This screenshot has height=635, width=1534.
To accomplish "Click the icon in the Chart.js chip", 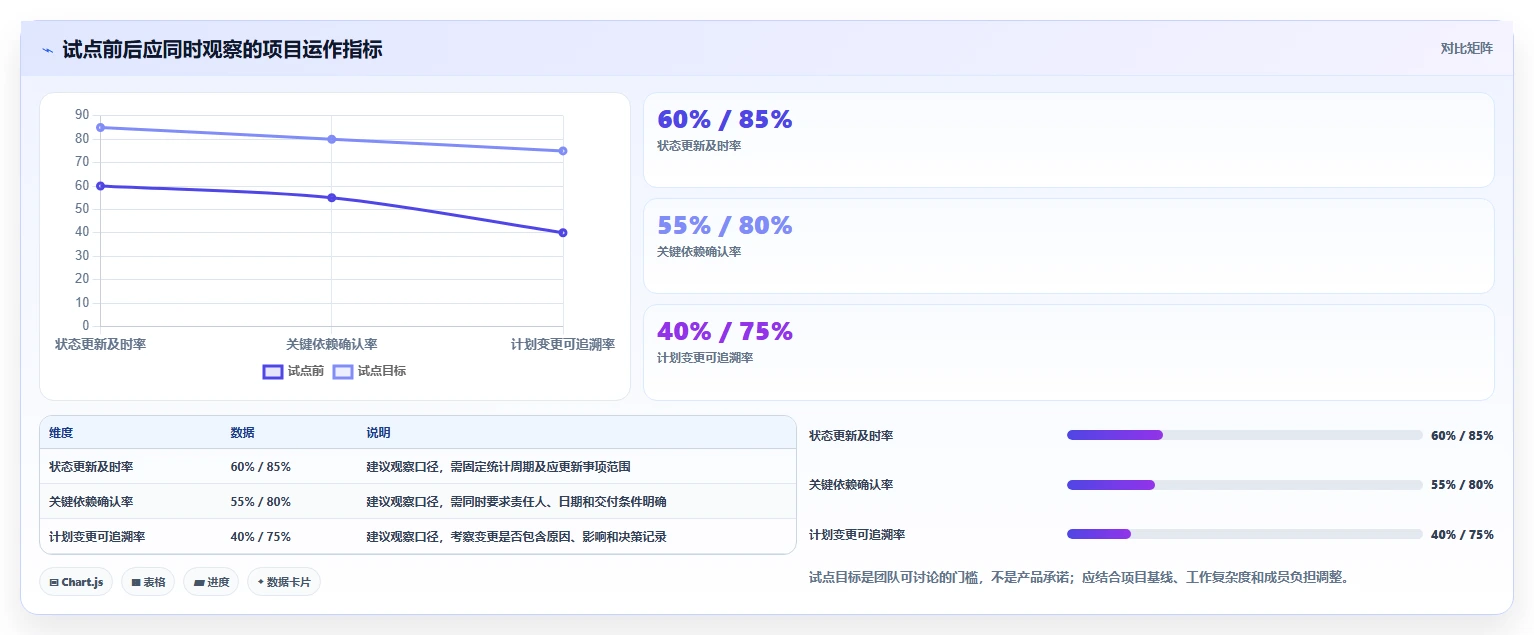I will [54, 582].
